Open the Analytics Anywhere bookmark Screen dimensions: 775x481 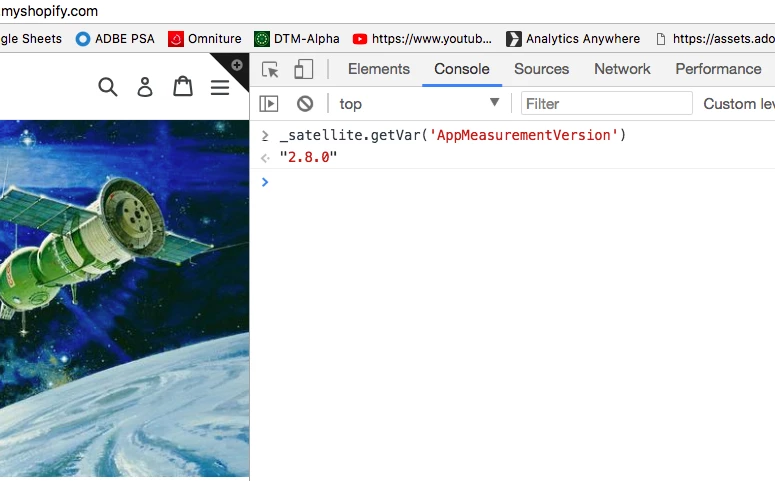(x=573, y=39)
